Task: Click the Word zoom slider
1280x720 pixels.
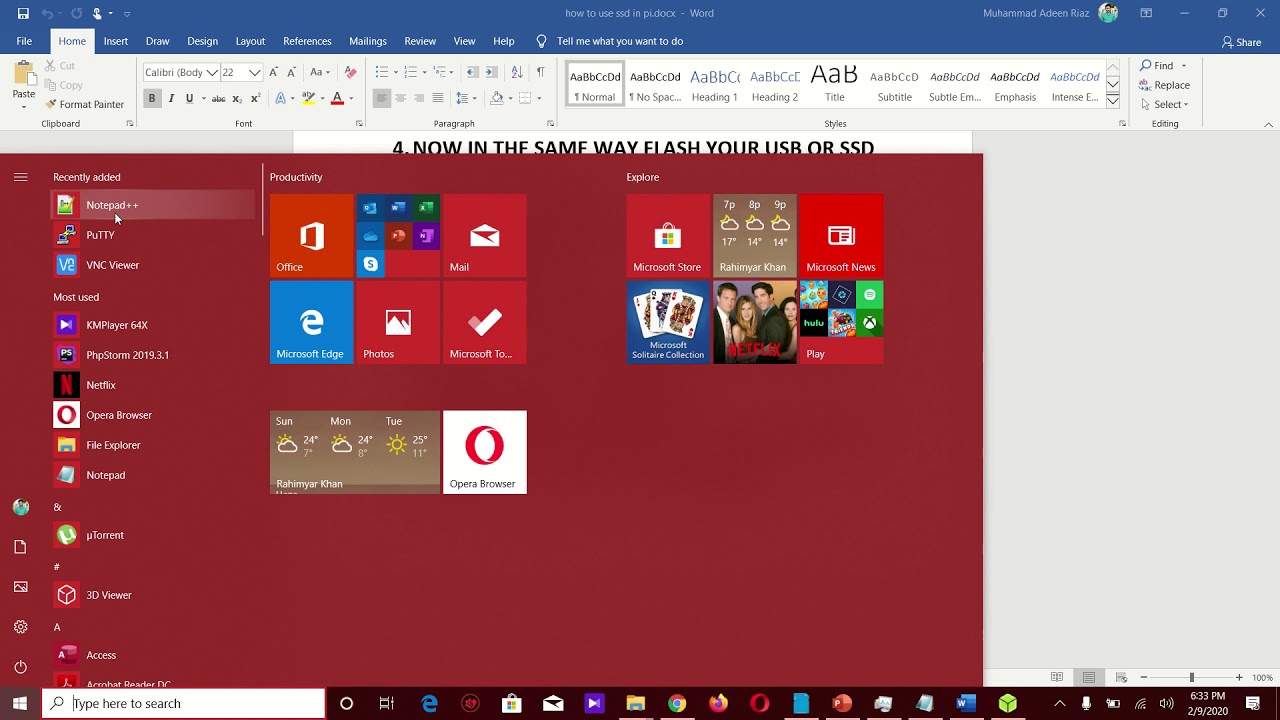Action: click(x=1191, y=677)
